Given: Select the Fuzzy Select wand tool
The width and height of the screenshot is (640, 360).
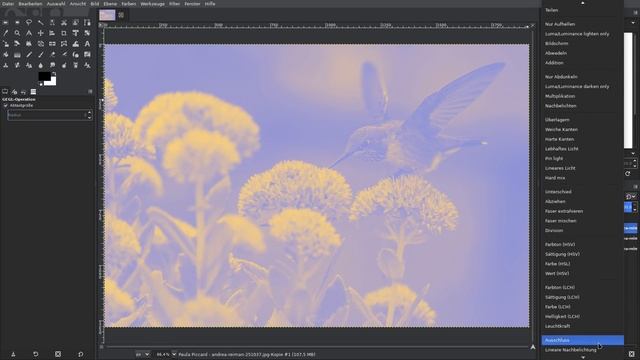Looking at the screenshot, I should tap(40, 22).
